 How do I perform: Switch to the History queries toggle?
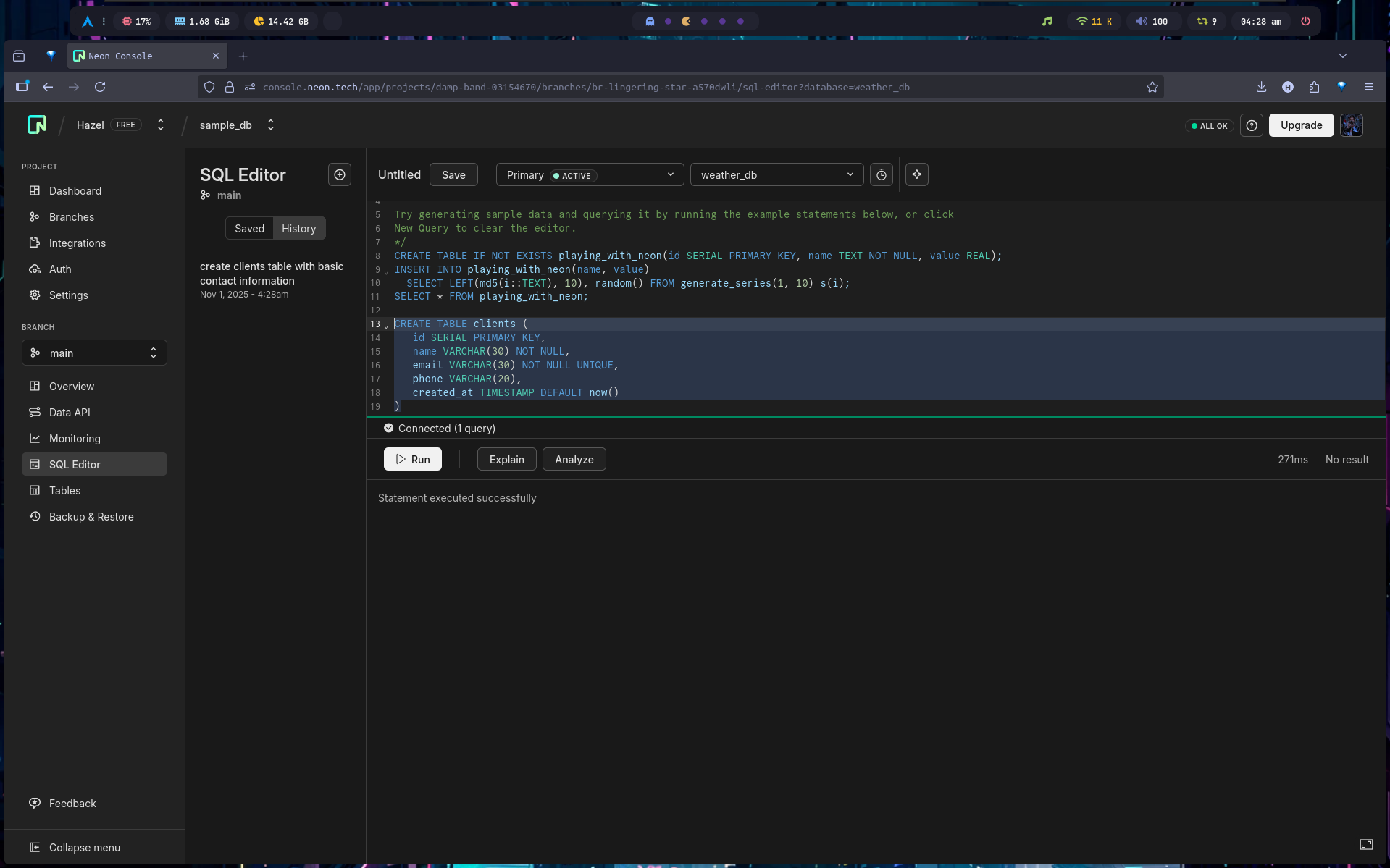pos(298,228)
